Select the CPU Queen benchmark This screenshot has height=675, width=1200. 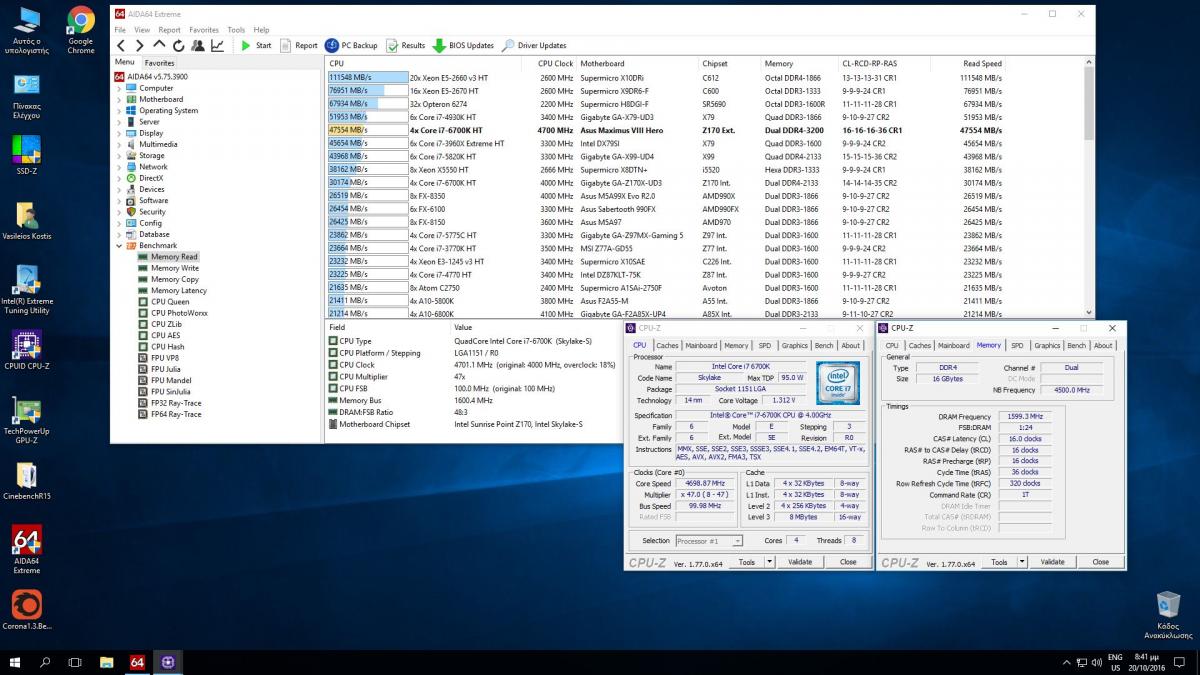(x=170, y=301)
